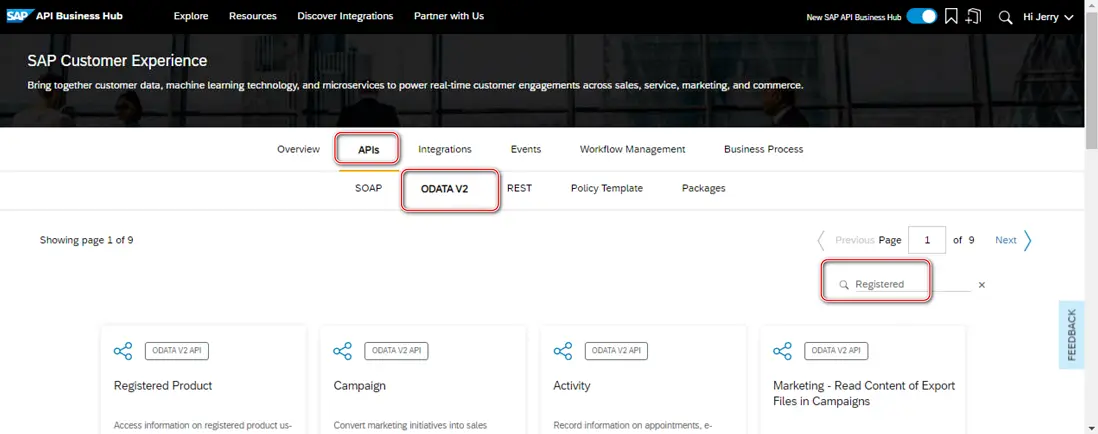Screen dimensions: 1098x434
Task: Click the share icon on Activity card
Action: pyautogui.click(x=563, y=351)
